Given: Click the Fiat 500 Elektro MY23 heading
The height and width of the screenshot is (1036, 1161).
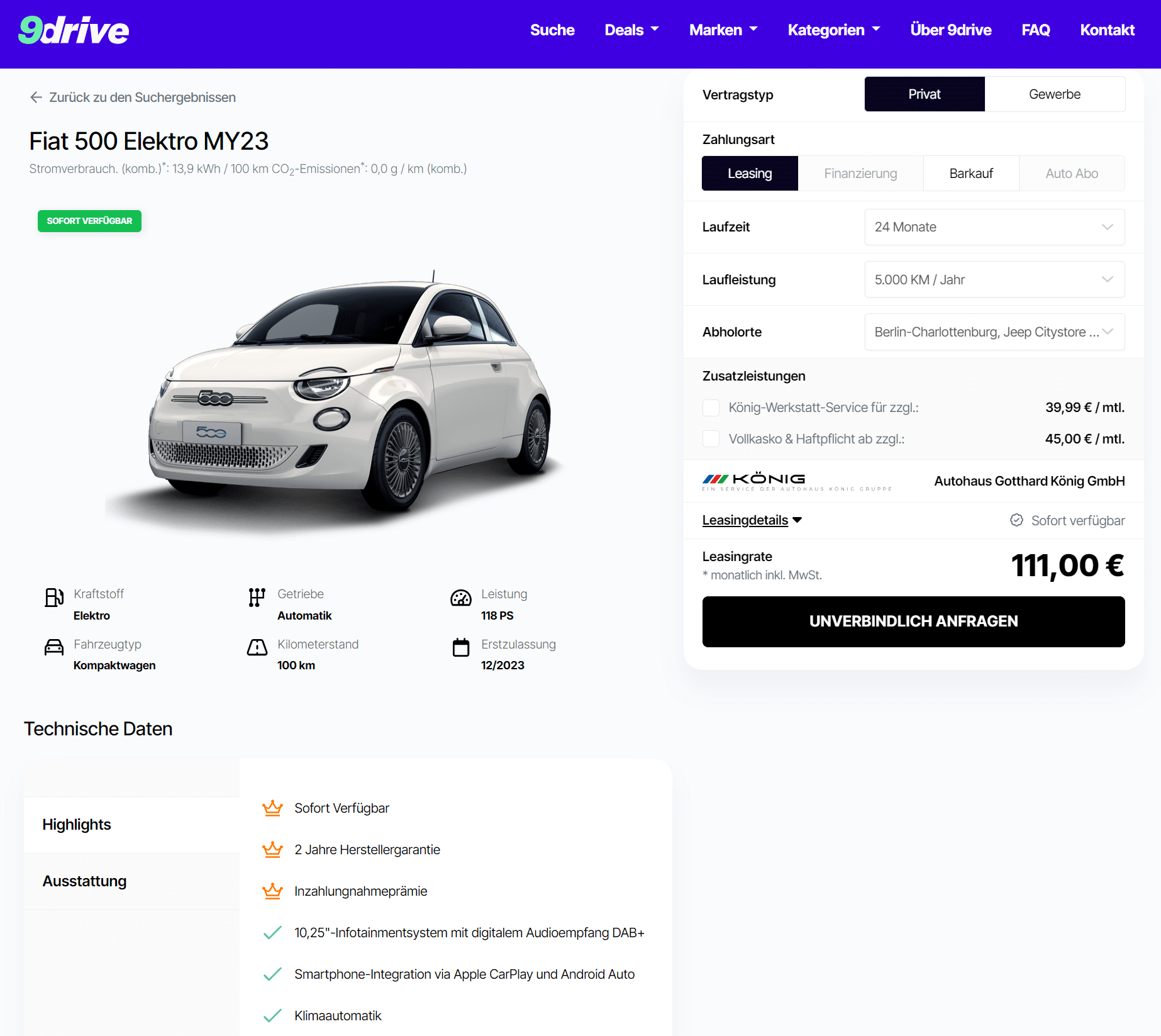Looking at the screenshot, I should click(x=148, y=141).
